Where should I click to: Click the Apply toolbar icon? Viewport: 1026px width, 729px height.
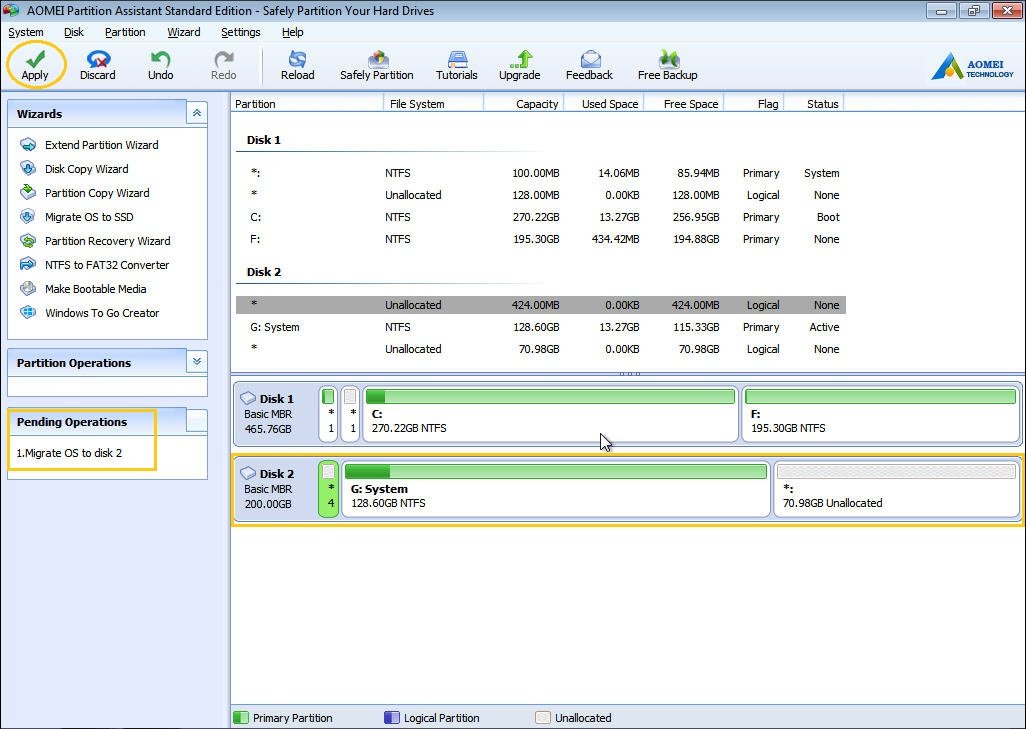click(35, 64)
